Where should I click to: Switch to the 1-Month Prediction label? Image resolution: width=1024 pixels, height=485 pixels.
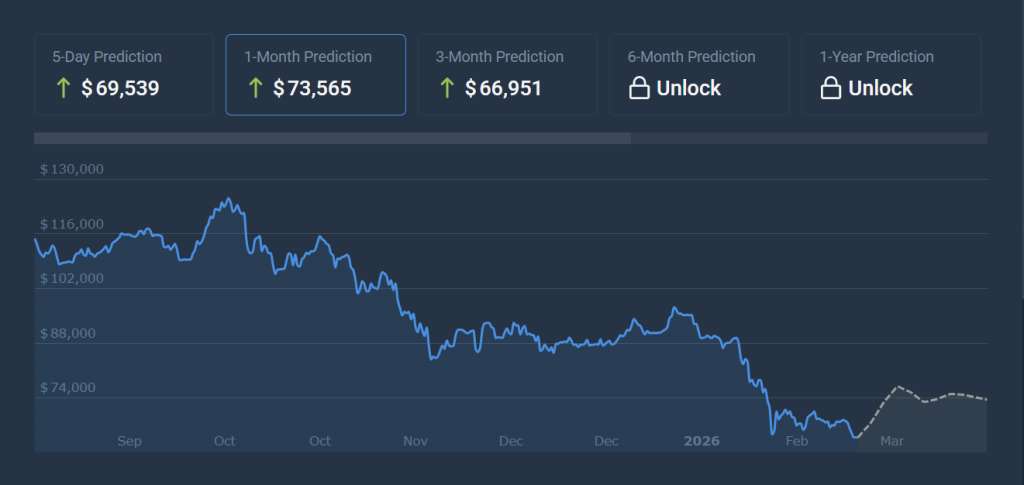coord(308,57)
